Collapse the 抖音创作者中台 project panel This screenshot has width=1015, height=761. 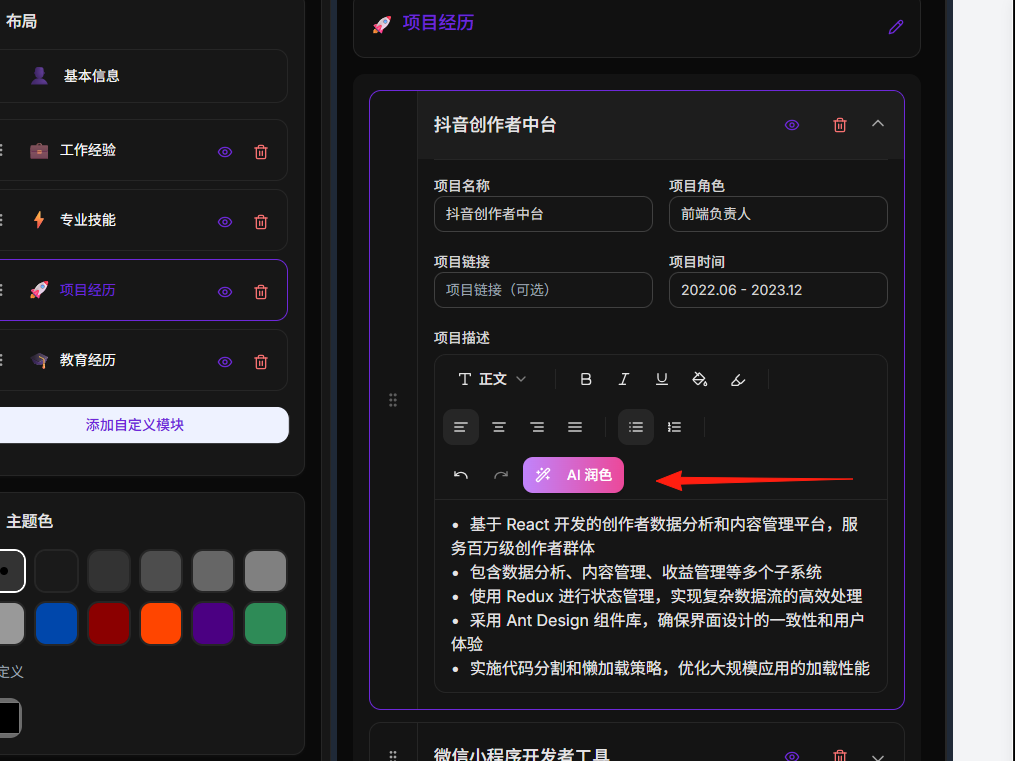click(x=878, y=124)
